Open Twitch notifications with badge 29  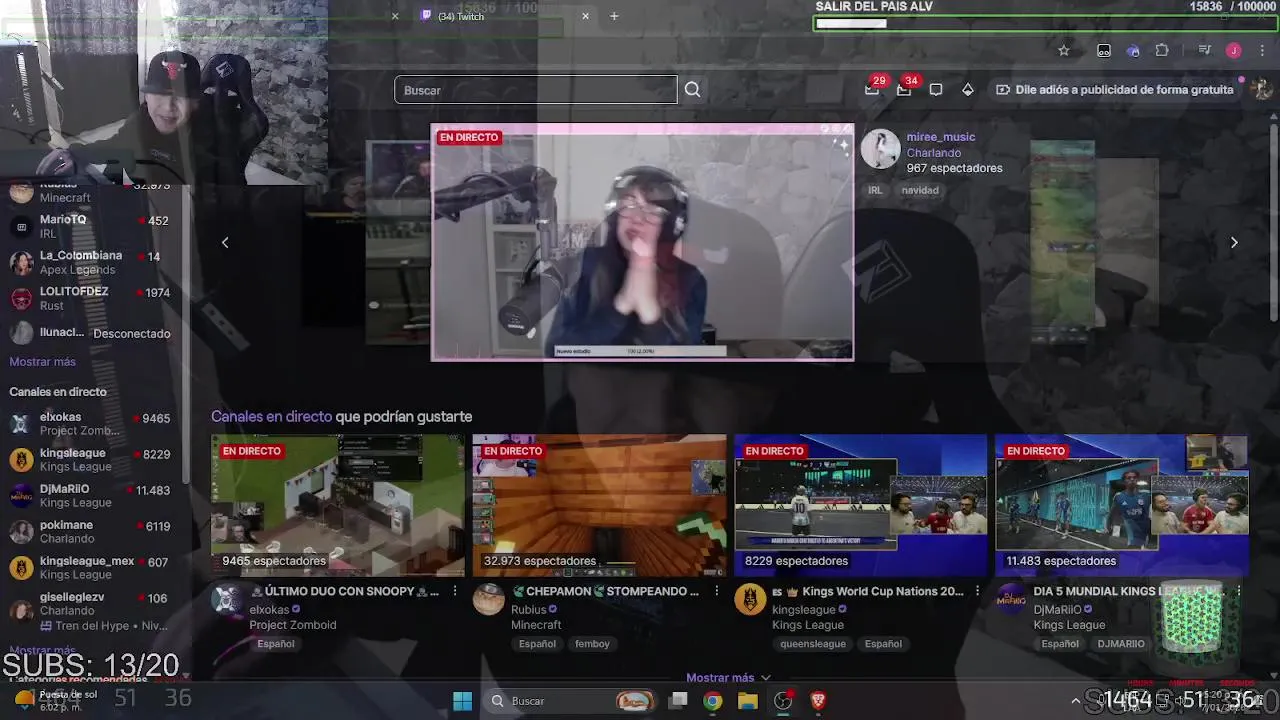tap(873, 88)
